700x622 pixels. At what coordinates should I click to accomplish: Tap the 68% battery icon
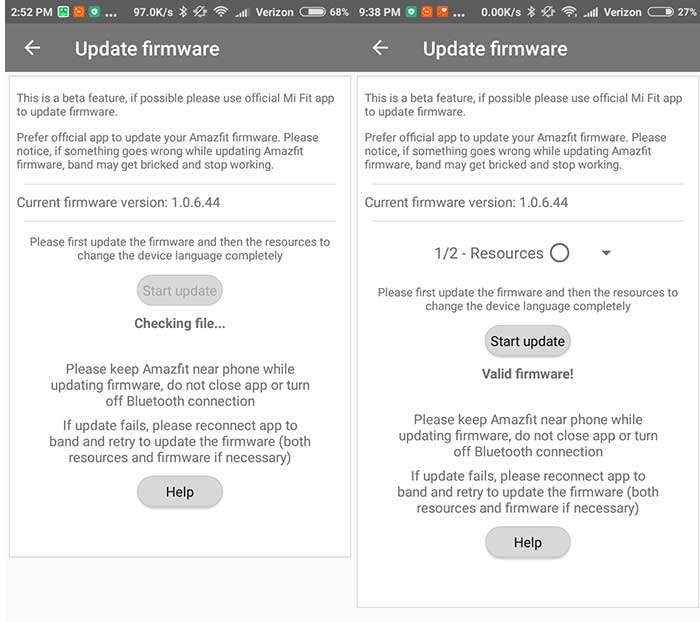click(x=312, y=12)
